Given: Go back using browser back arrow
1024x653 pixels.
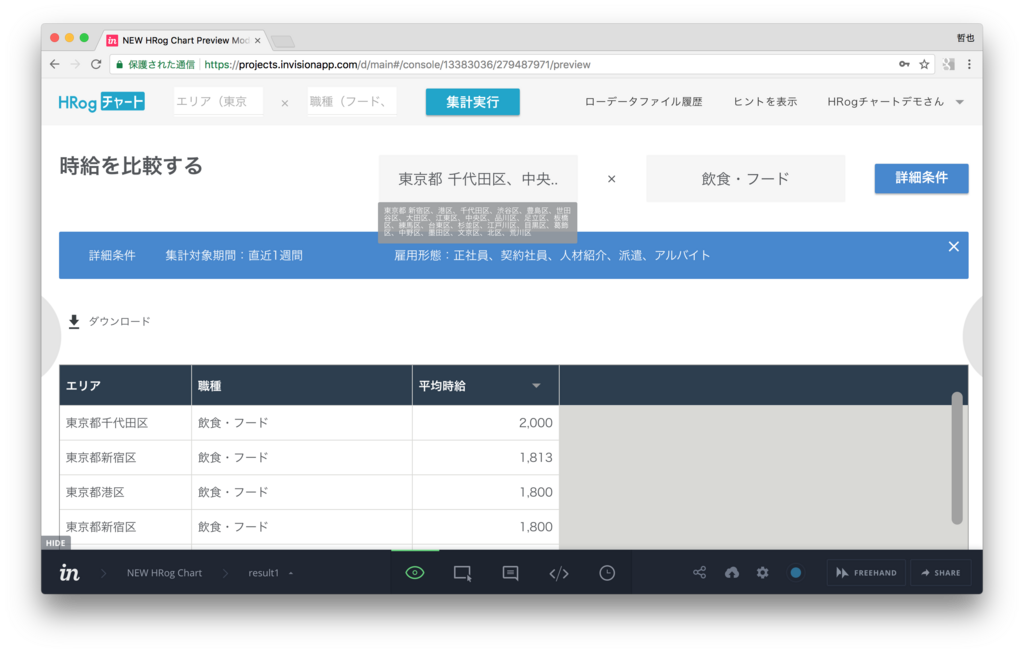Looking at the screenshot, I should click(55, 64).
